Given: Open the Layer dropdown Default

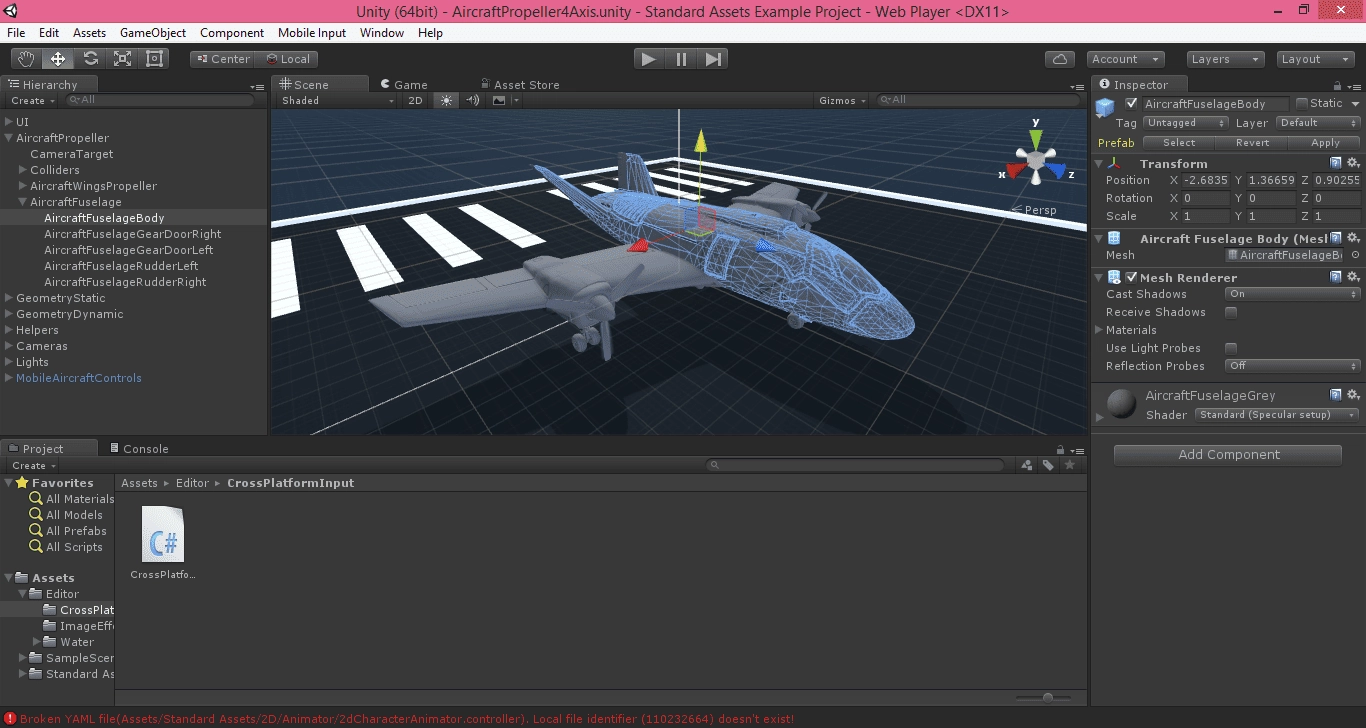Looking at the screenshot, I should point(1318,123).
